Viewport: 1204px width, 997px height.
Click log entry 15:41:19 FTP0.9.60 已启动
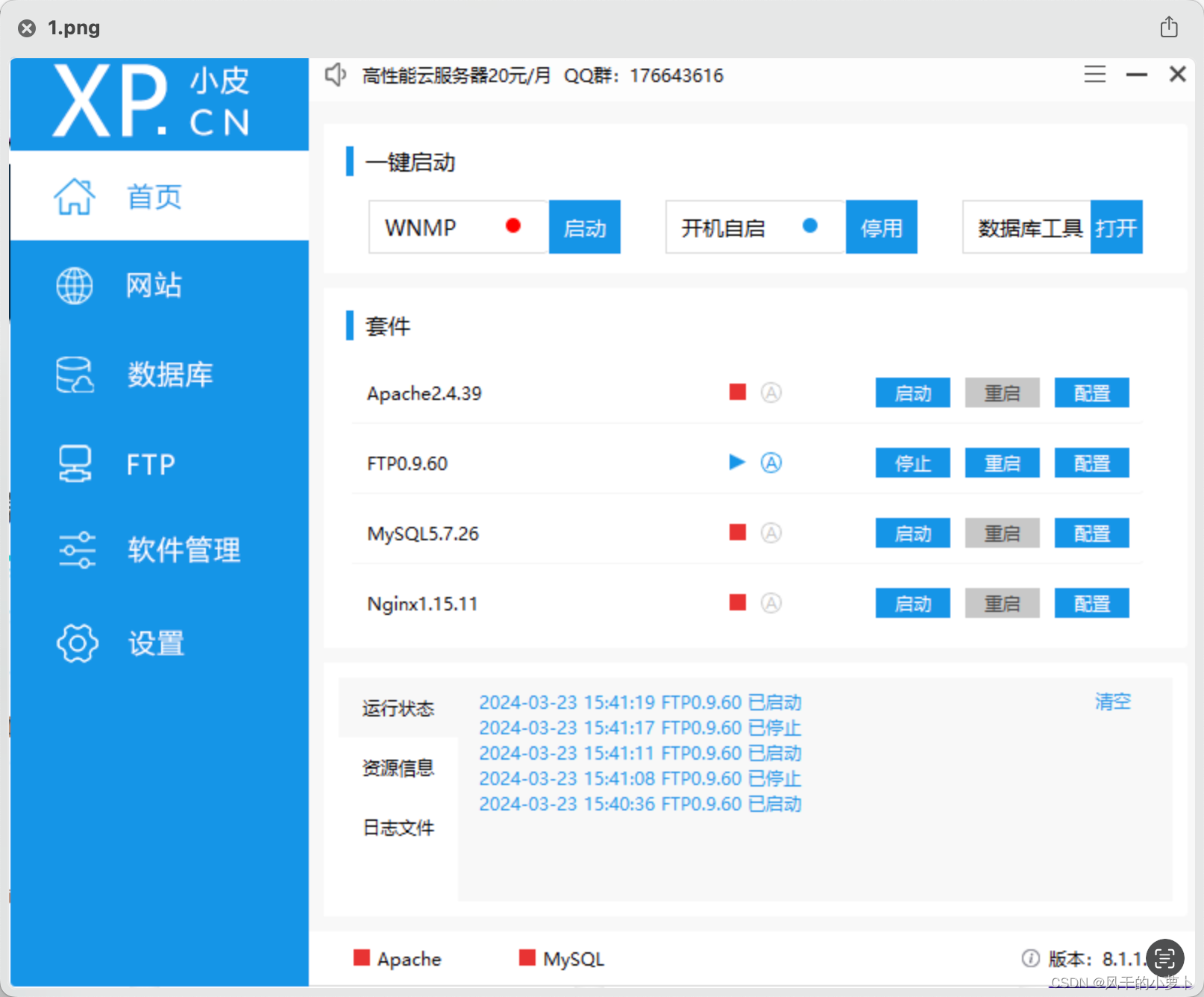pyautogui.click(x=640, y=702)
